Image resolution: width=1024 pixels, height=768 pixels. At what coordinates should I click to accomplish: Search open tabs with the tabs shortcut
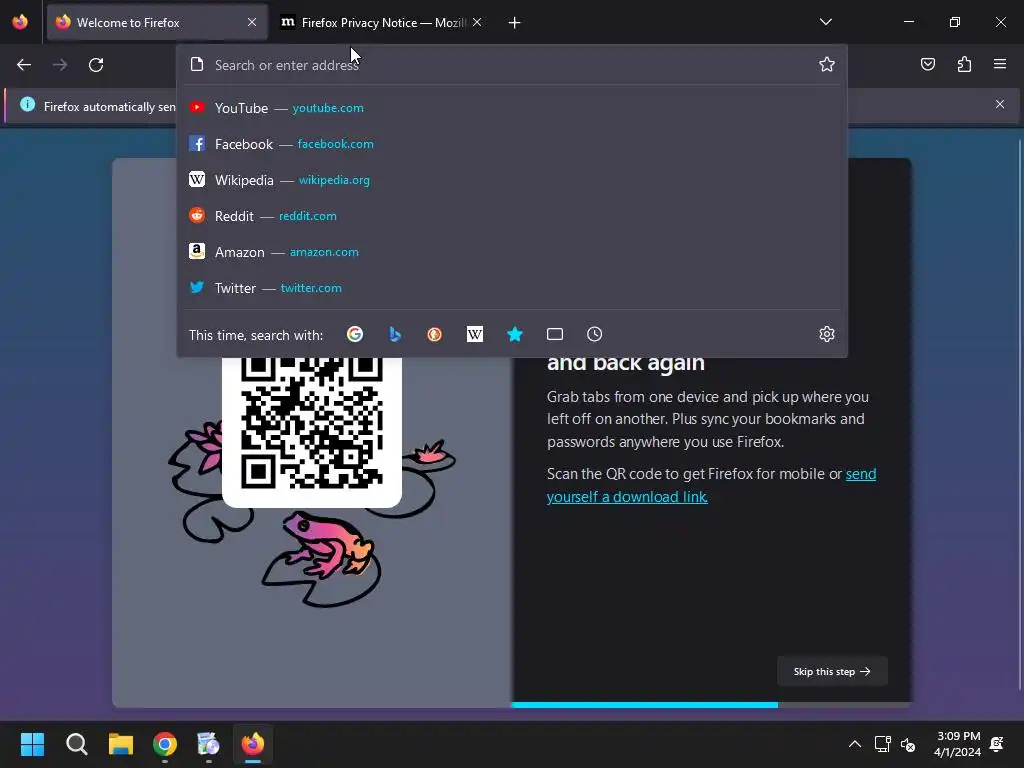[x=554, y=334]
